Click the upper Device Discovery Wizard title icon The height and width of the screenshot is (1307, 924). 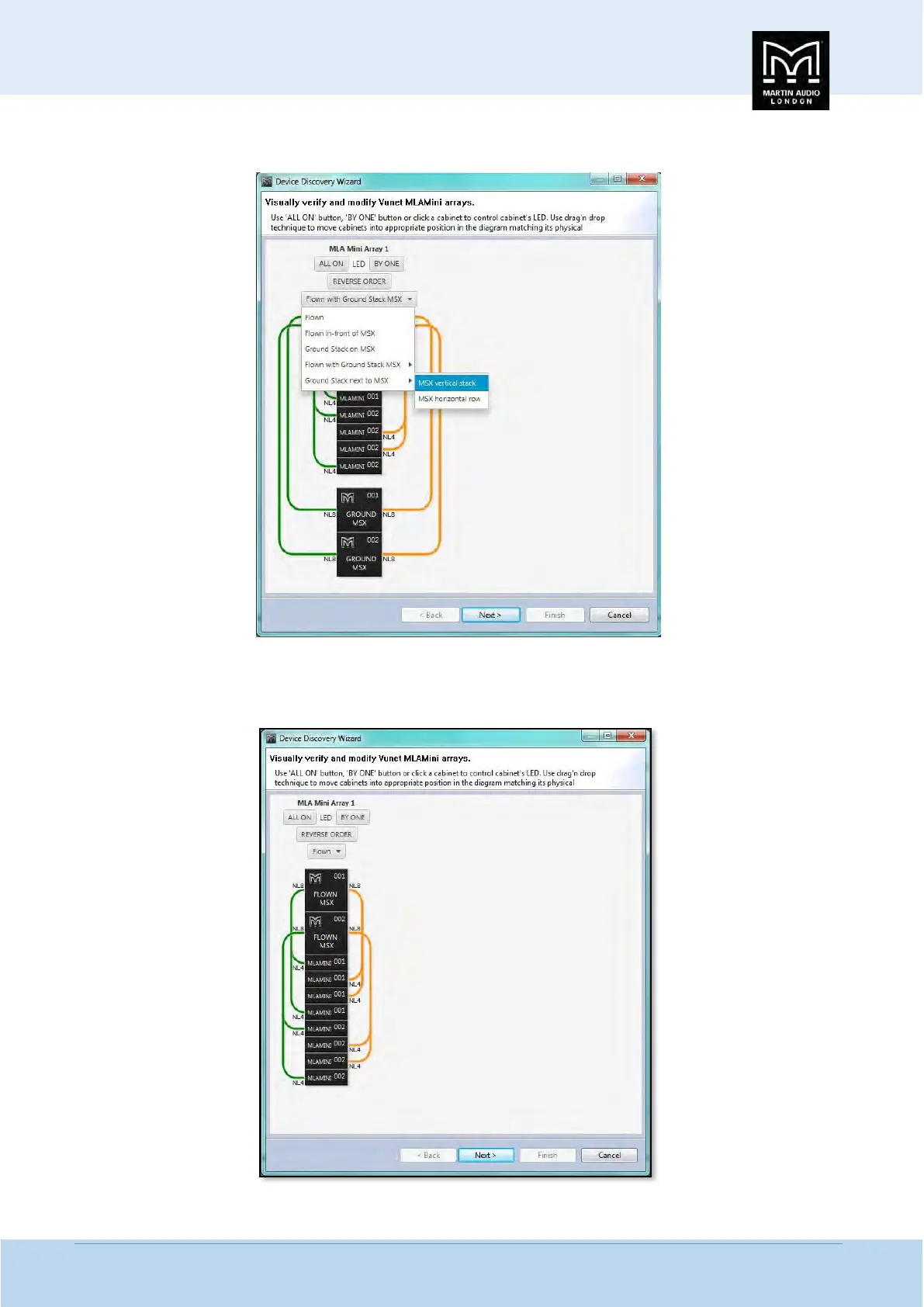pyautogui.click(x=268, y=182)
